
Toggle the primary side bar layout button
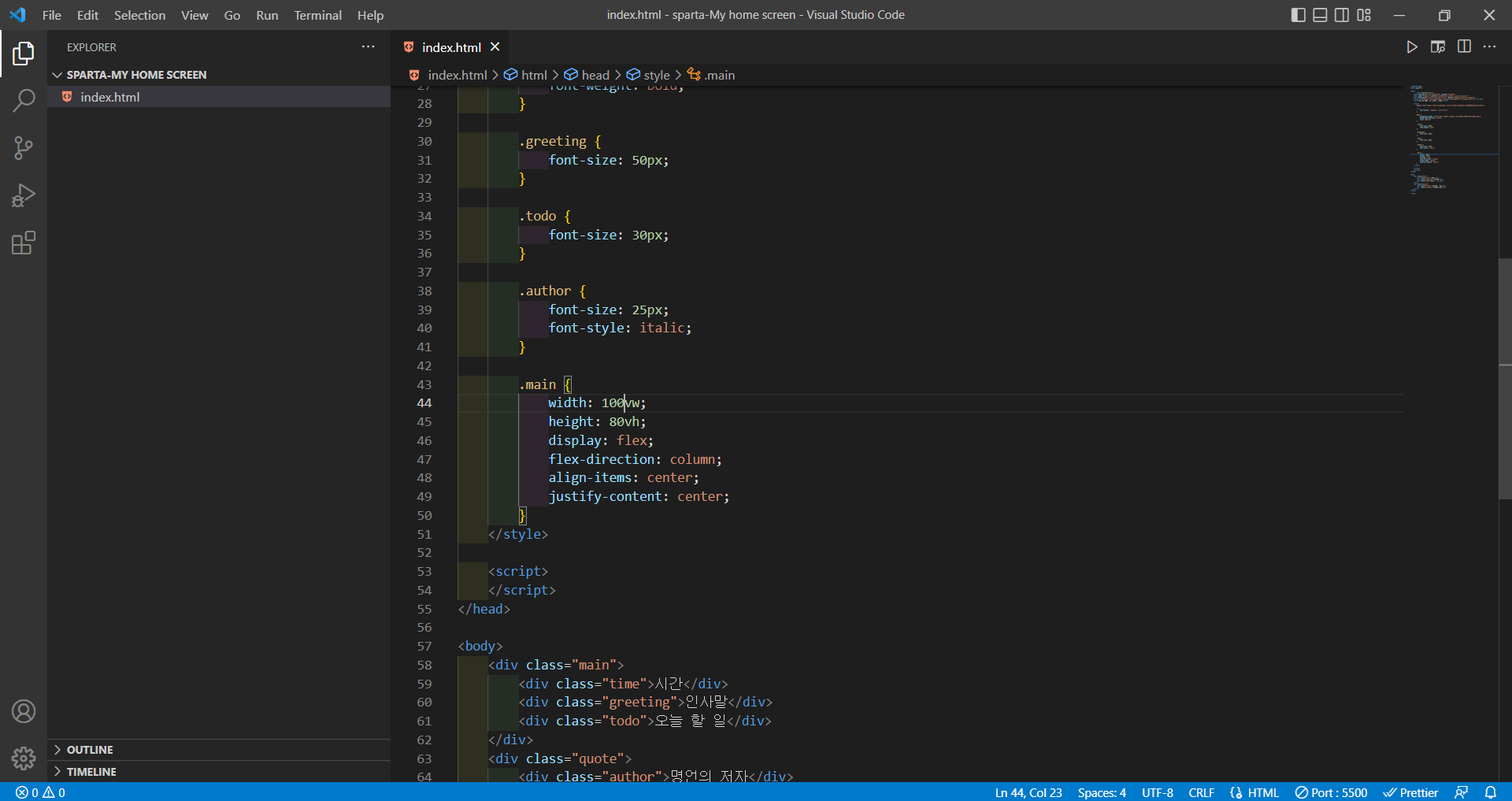click(x=1299, y=15)
